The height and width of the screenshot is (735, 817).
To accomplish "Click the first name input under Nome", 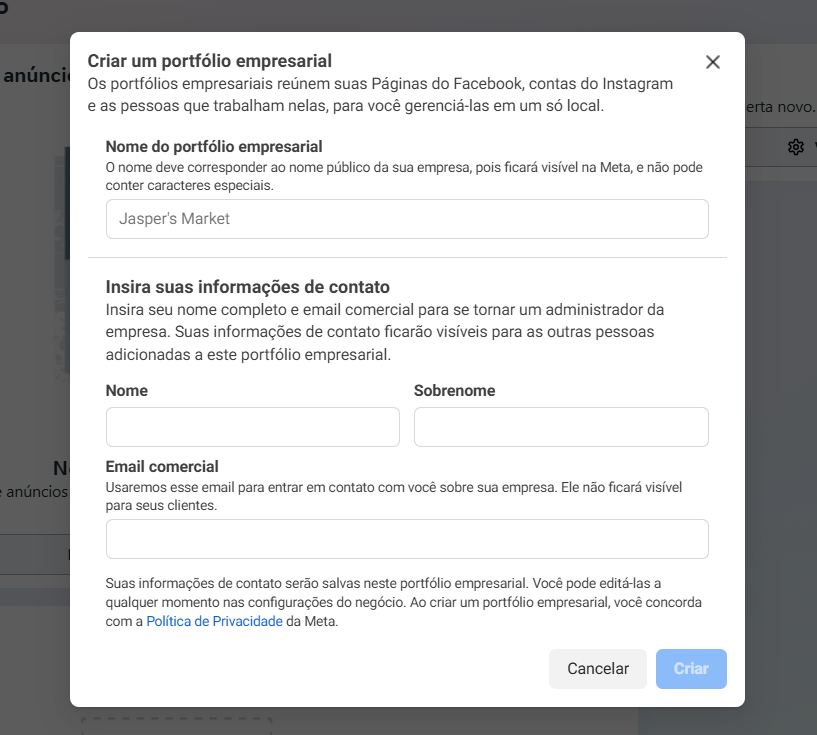I will [252, 426].
